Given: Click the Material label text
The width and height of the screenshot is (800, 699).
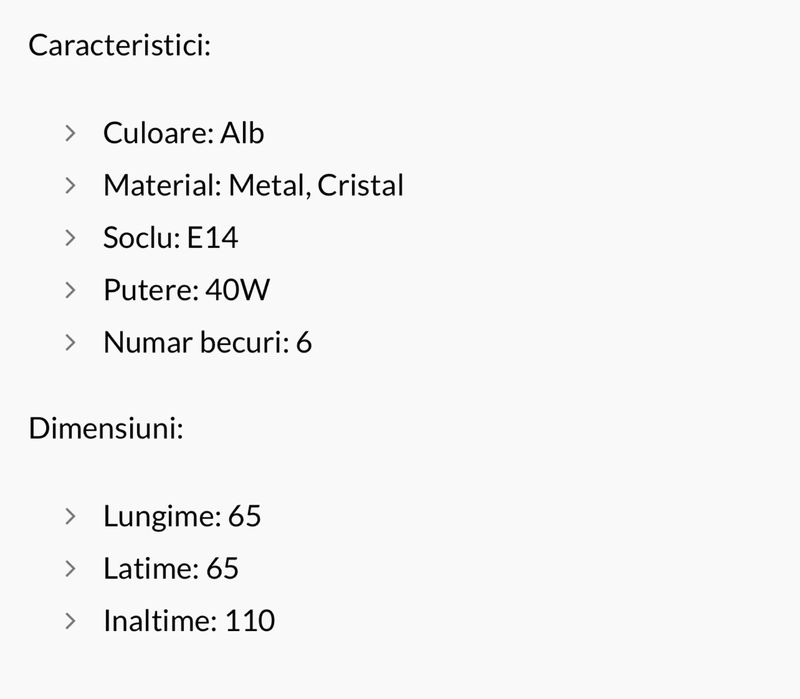Looking at the screenshot, I should pos(162,185).
